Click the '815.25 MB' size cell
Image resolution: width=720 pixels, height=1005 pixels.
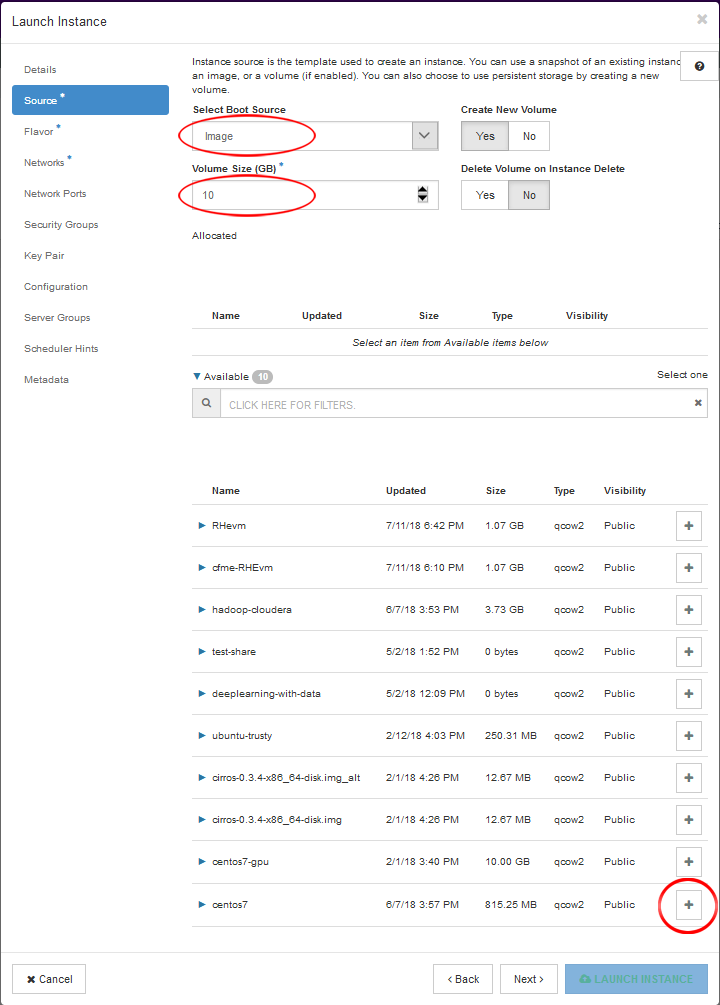tap(511, 905)
